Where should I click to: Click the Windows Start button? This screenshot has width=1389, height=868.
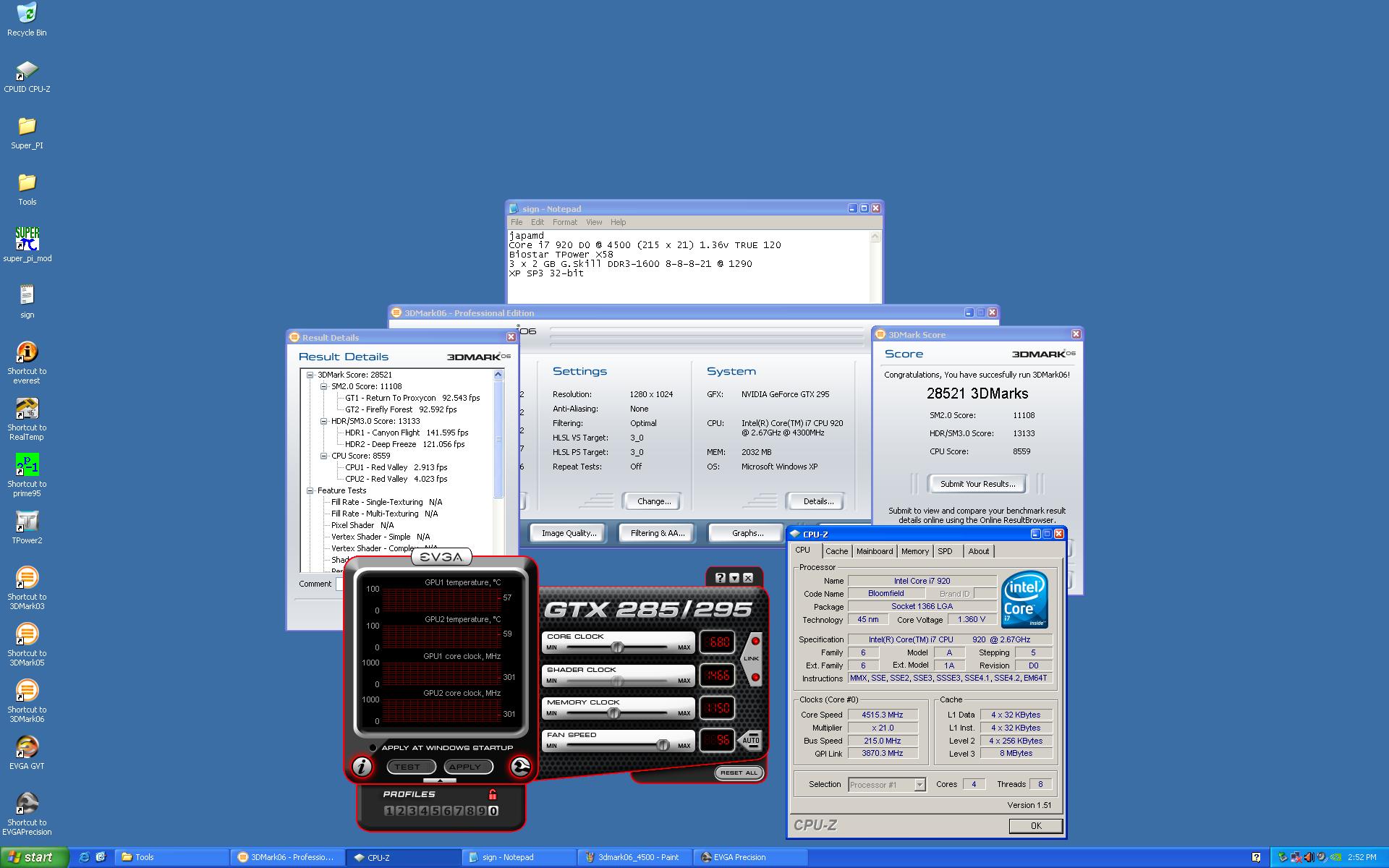coord(33,857)
